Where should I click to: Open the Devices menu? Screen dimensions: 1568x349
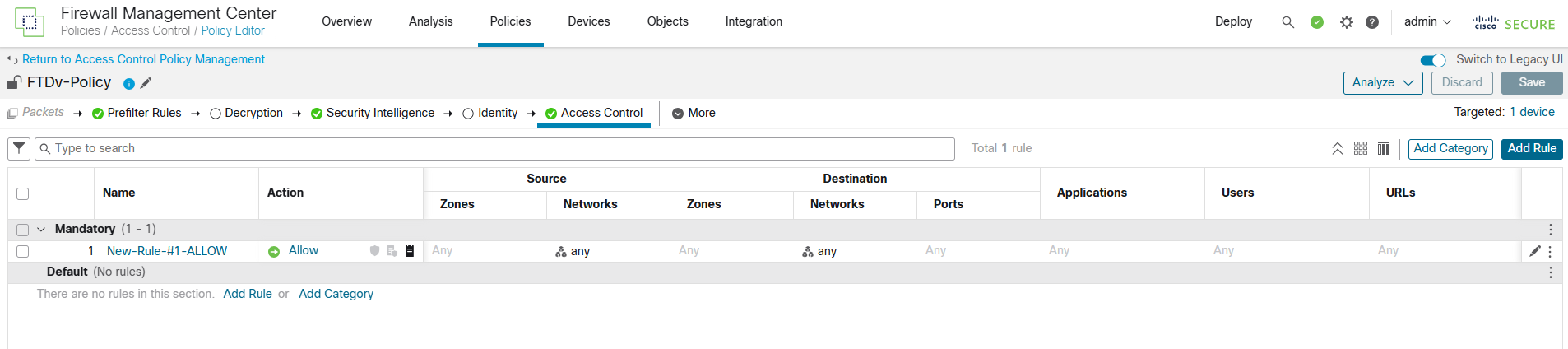[588, 21]
